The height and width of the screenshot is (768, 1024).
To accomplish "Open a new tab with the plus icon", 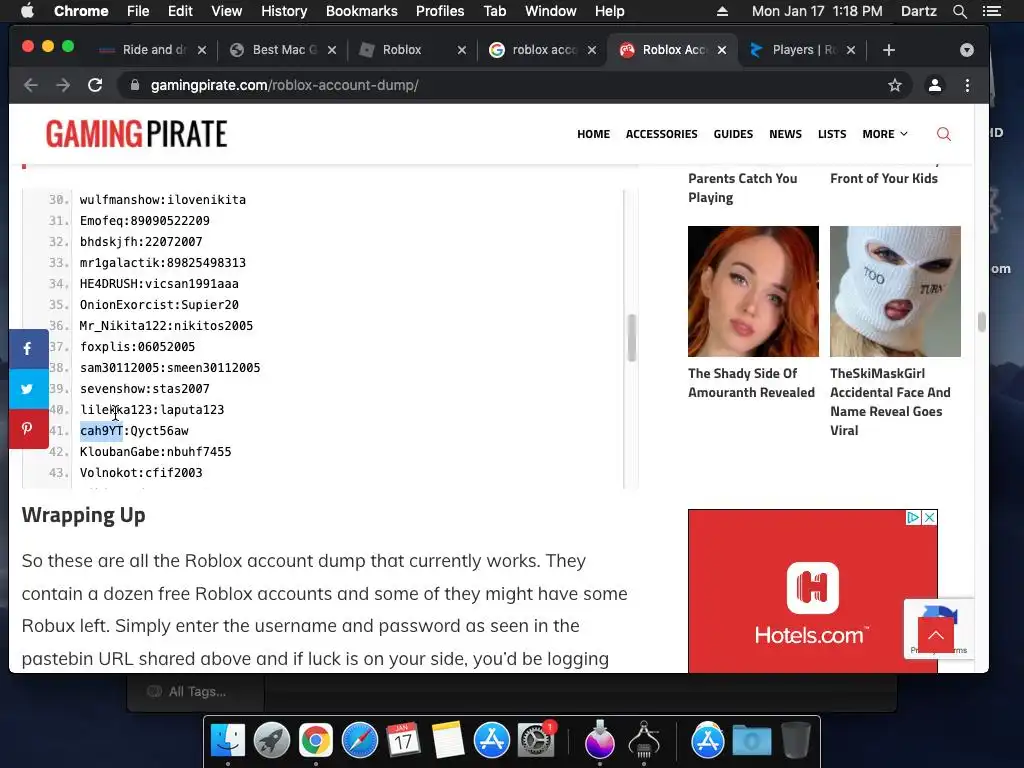I will point(889,50).
